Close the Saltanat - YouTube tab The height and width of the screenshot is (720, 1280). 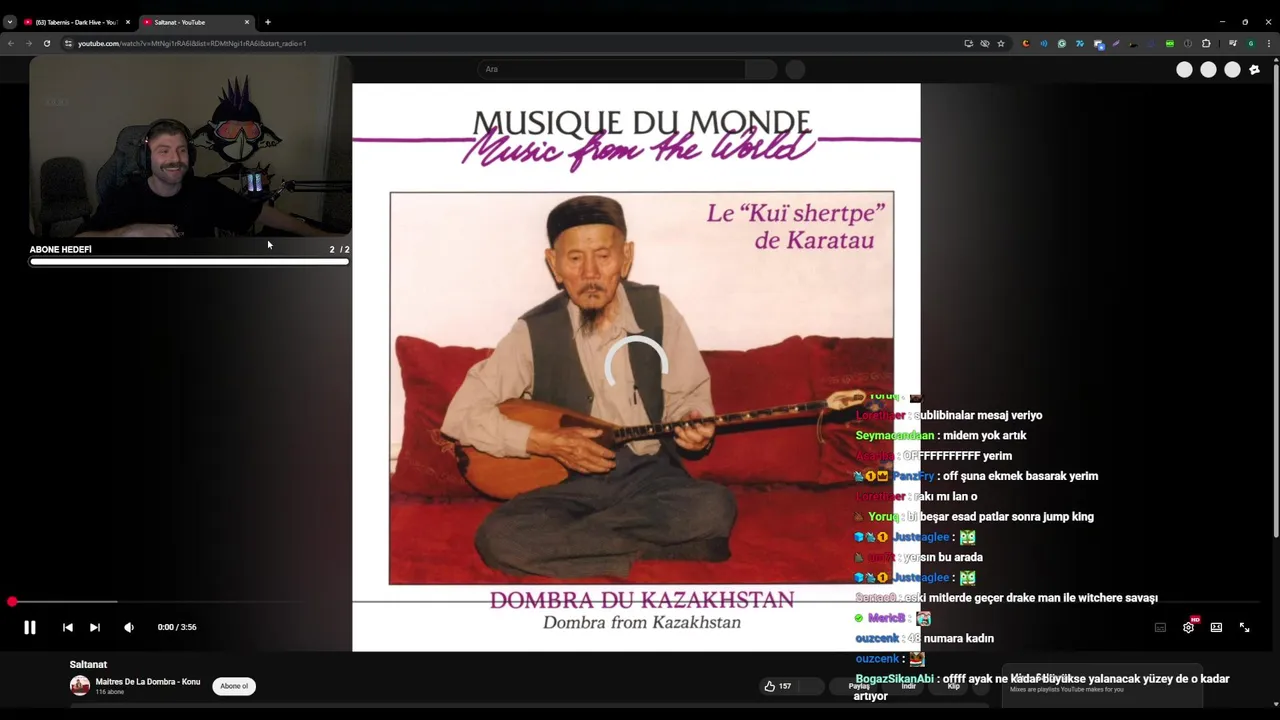[x=247, y=22]
